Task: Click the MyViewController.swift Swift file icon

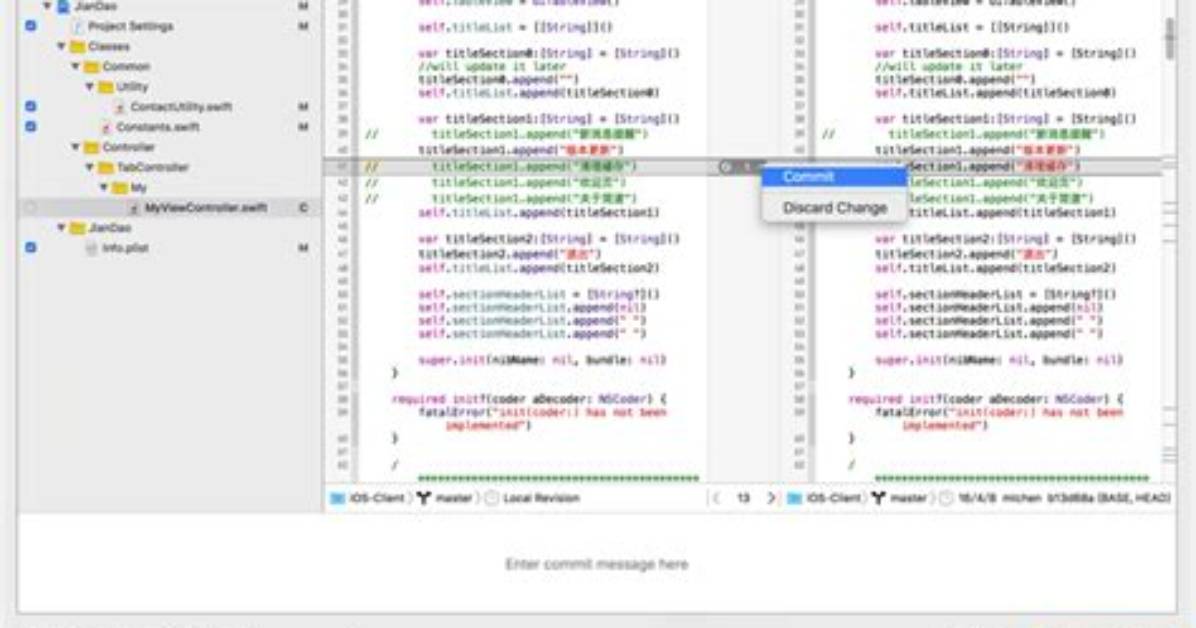Action: [134, 208]
